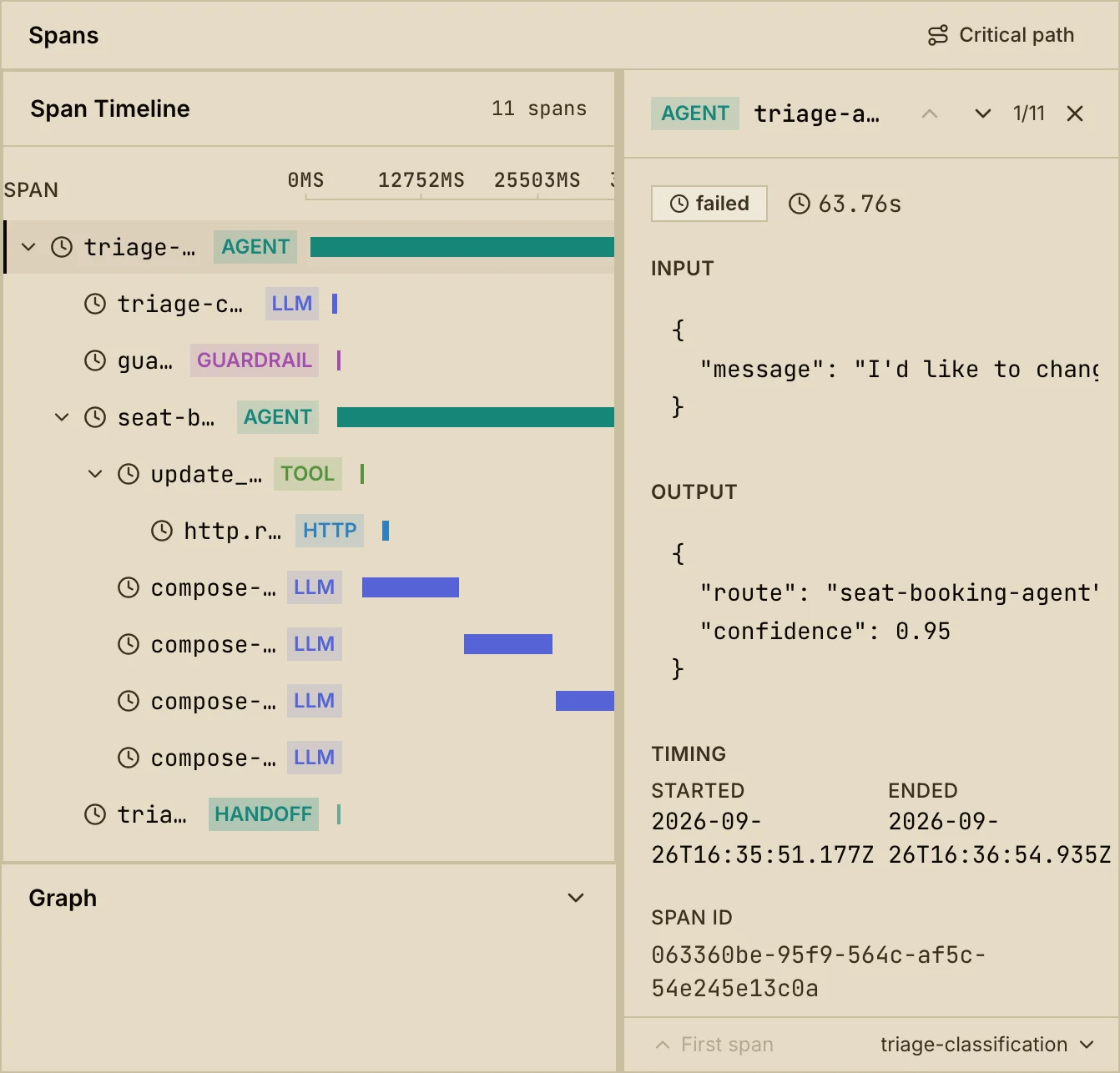Go to the next span with down chevron
The image size is (1120, 1073).
983,113
